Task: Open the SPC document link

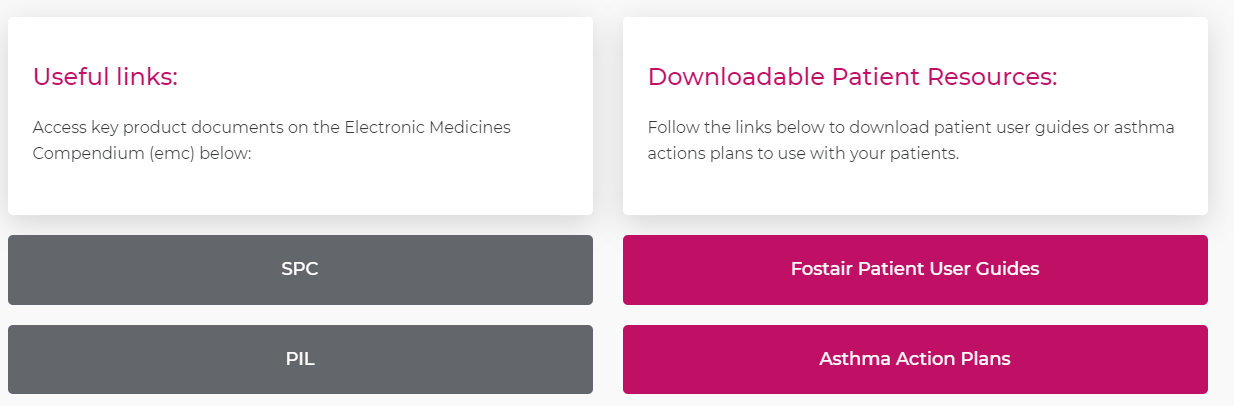Action: (x=300, y=270)
